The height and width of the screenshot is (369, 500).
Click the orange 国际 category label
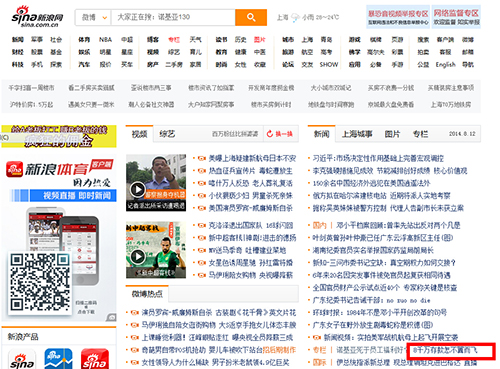click(x=319, y=362)
